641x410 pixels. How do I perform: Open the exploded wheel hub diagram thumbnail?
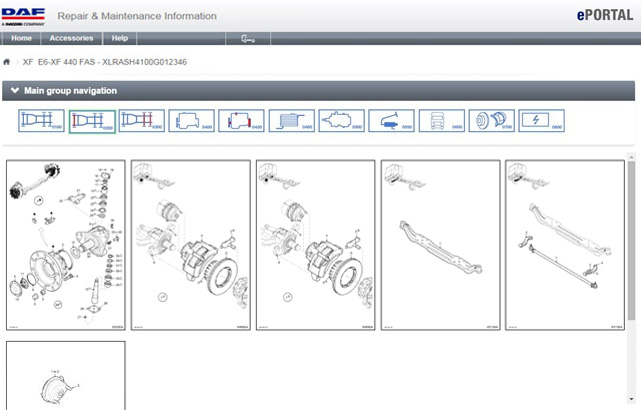pos(66,245)
